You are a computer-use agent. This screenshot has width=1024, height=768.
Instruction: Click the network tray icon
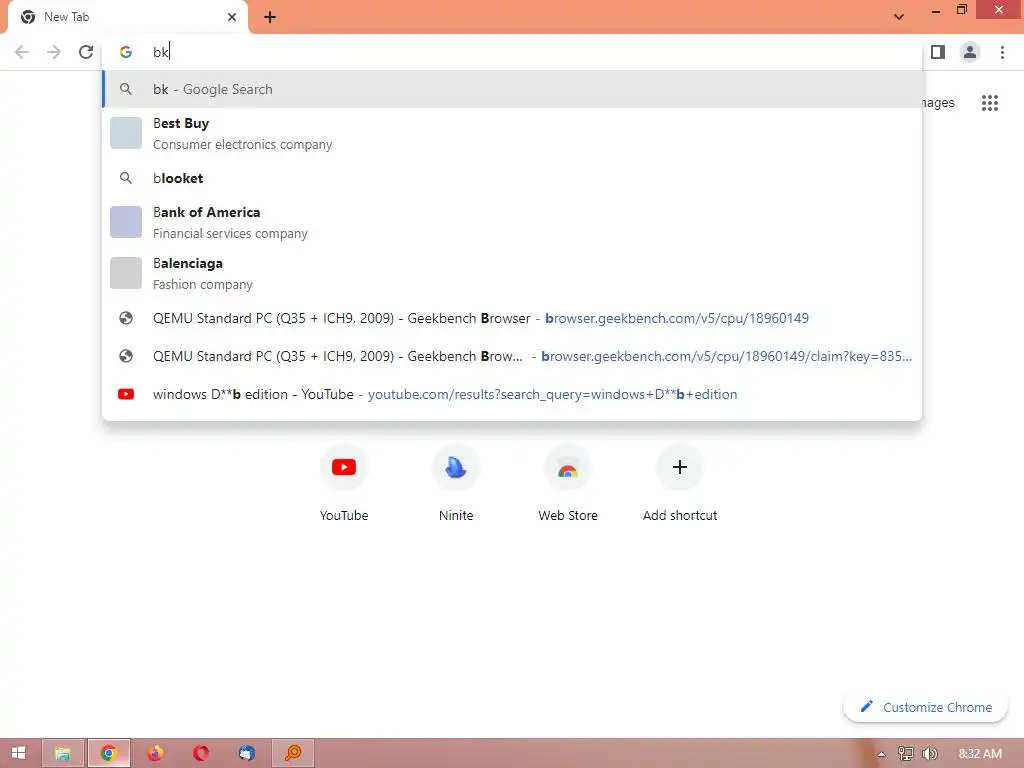906,754
